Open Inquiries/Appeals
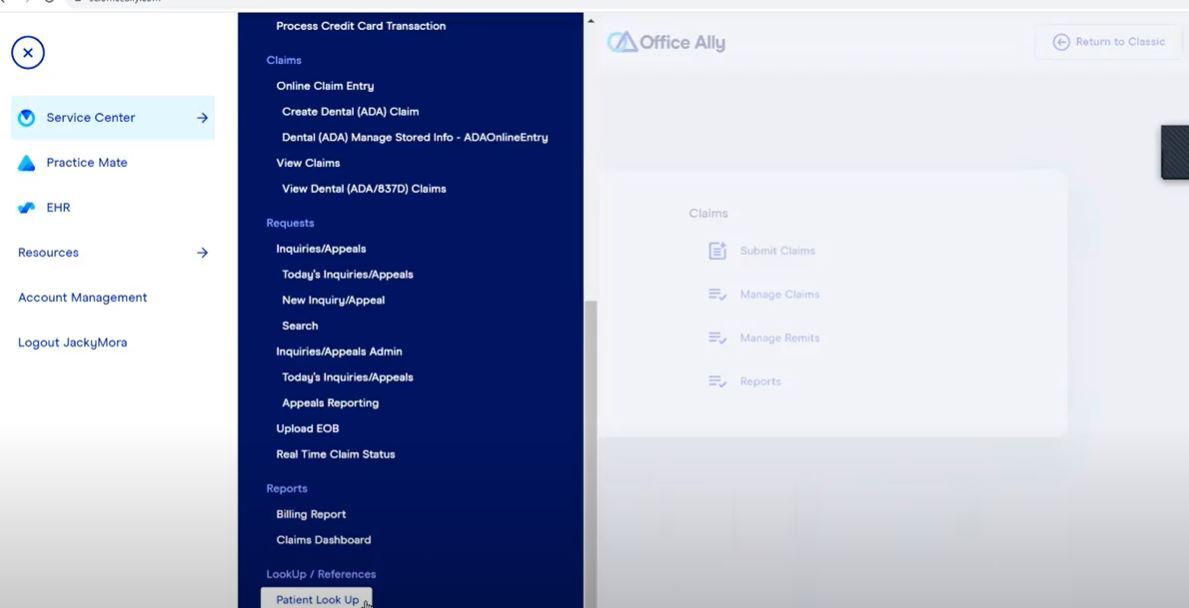The image size is (1189, 608). click(321, 249)
